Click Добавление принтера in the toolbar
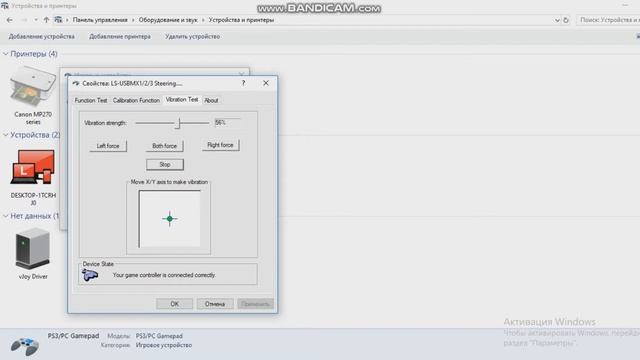Image resolution: width=640 pixels, height=360 pixels. pos(120,37)
